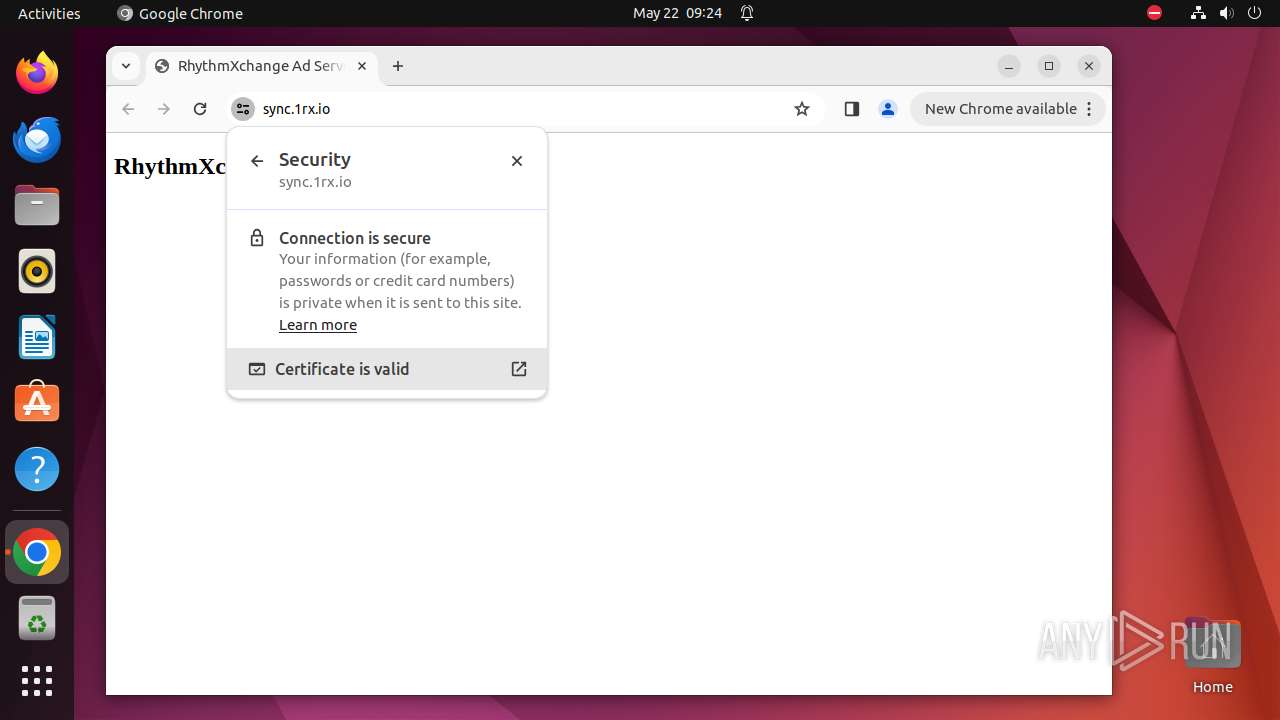The width and height of the screenshot is (1280, 720).
Task: Open Rhythmbox music player from dock
Action: tap(37, 271)
